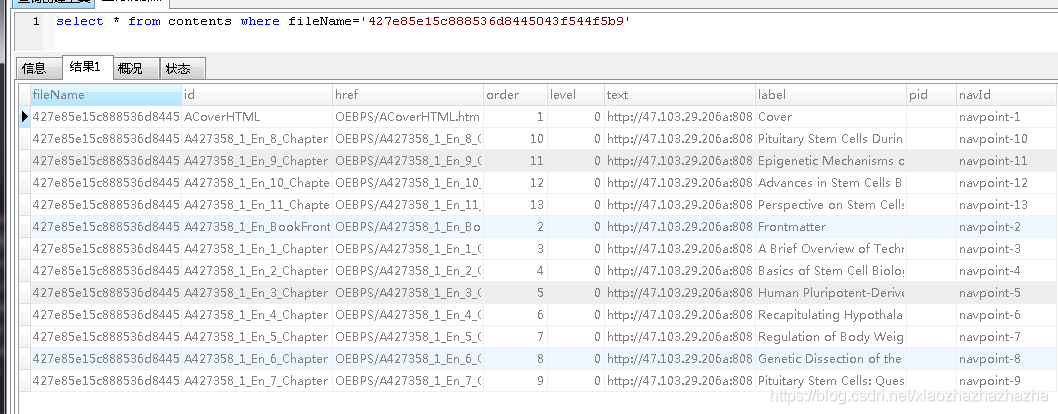Viewport: 1058px width, 414px height.
Task: Select the fileName cell in the navpoint-9 row
Action: click(106, 380)
